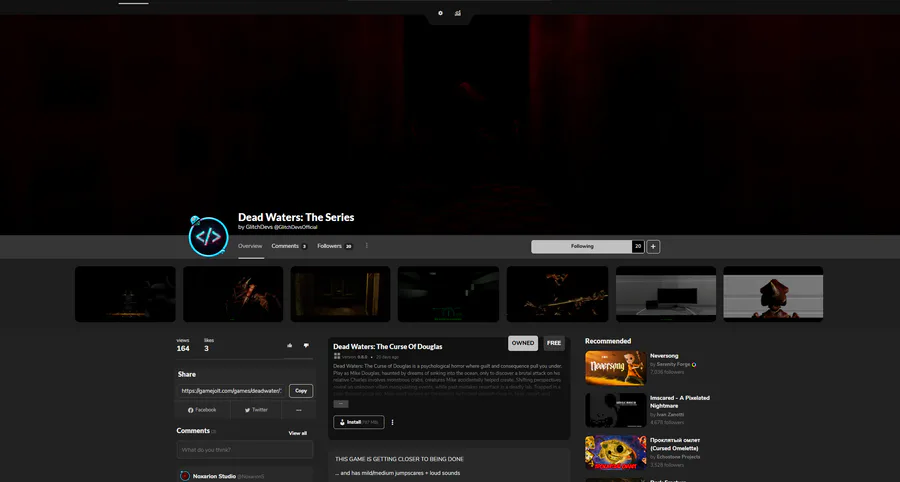900x482 pixels.
Task: Click the FREE price tag
Action: tap(554, 343)
